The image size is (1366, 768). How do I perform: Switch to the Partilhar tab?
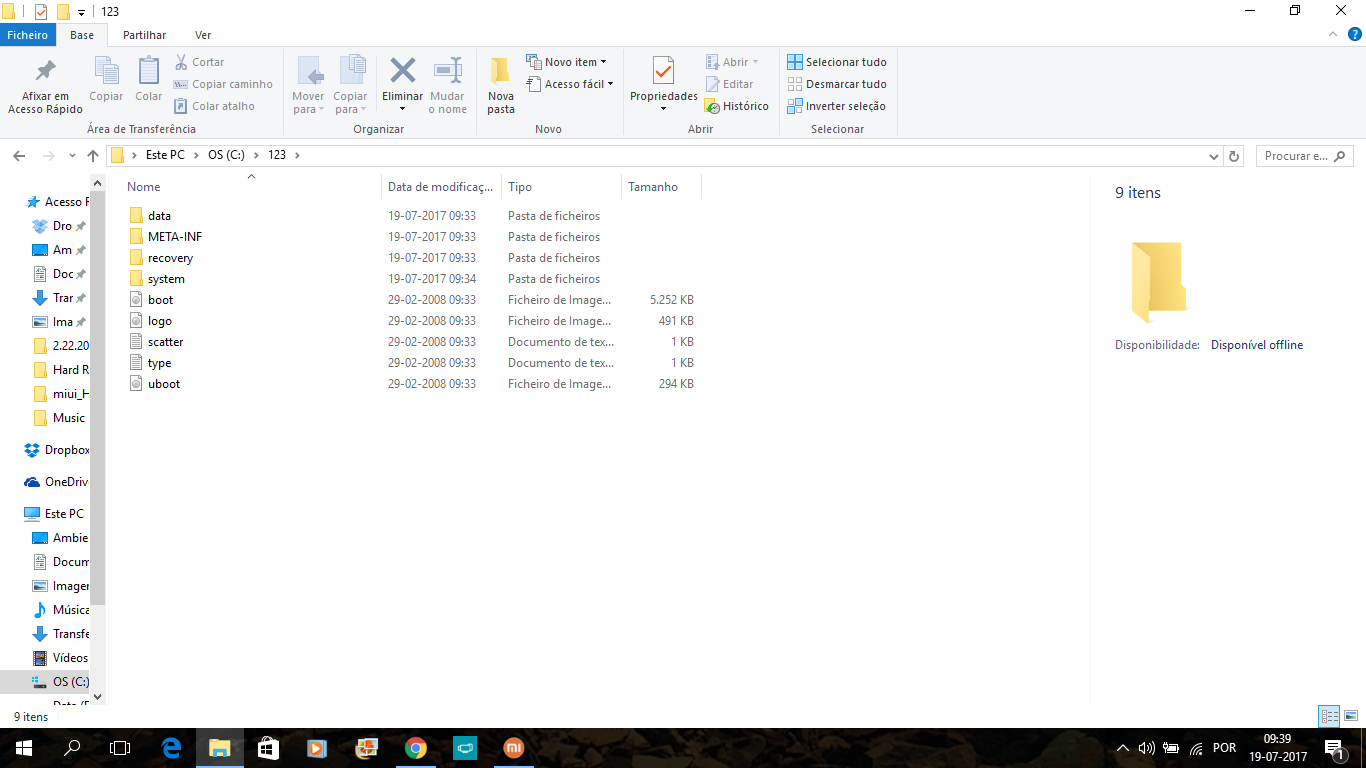click(x=144, y=35)
